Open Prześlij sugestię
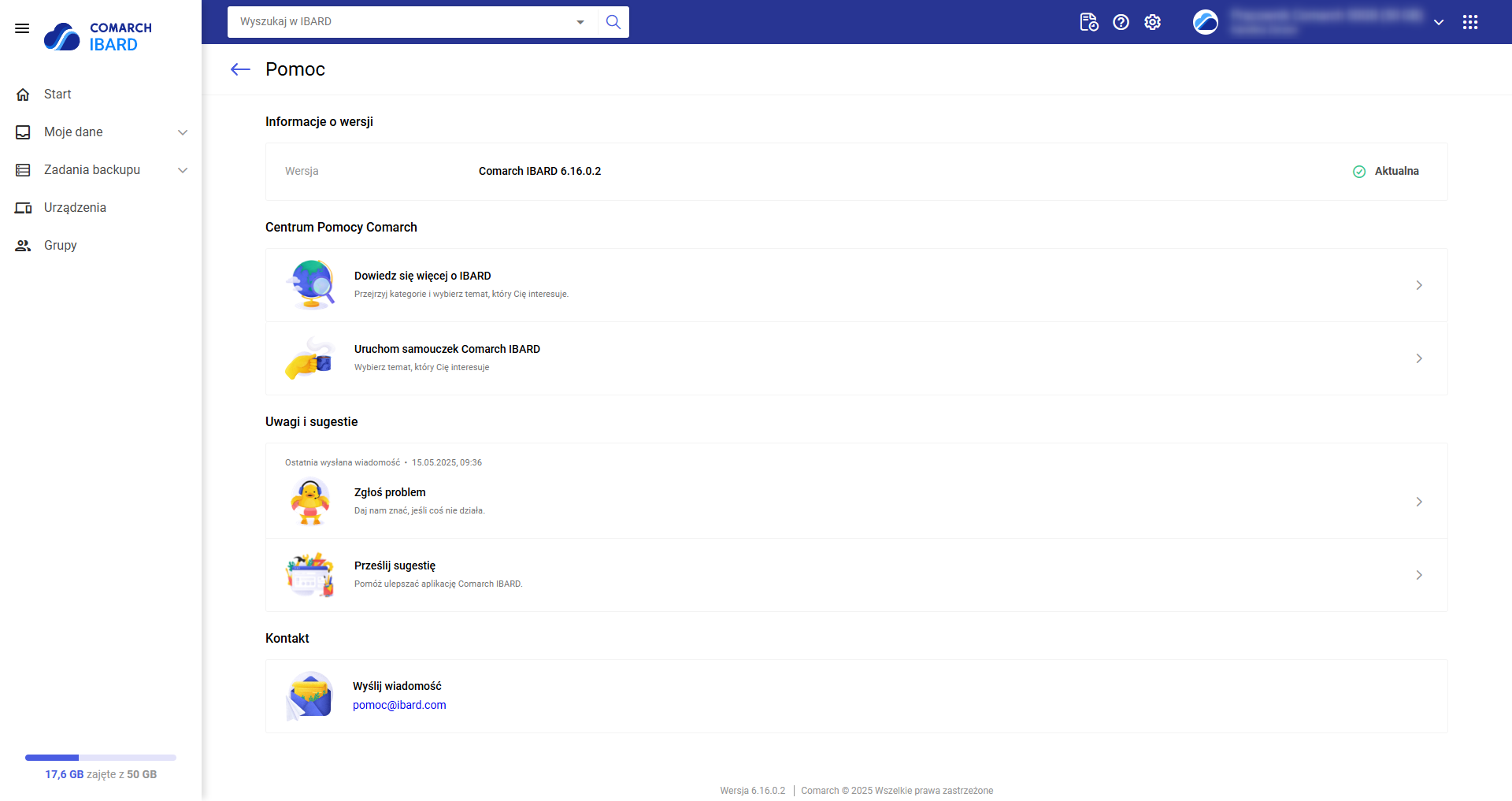Viewport: 1512px width, 801px height. 857,575
